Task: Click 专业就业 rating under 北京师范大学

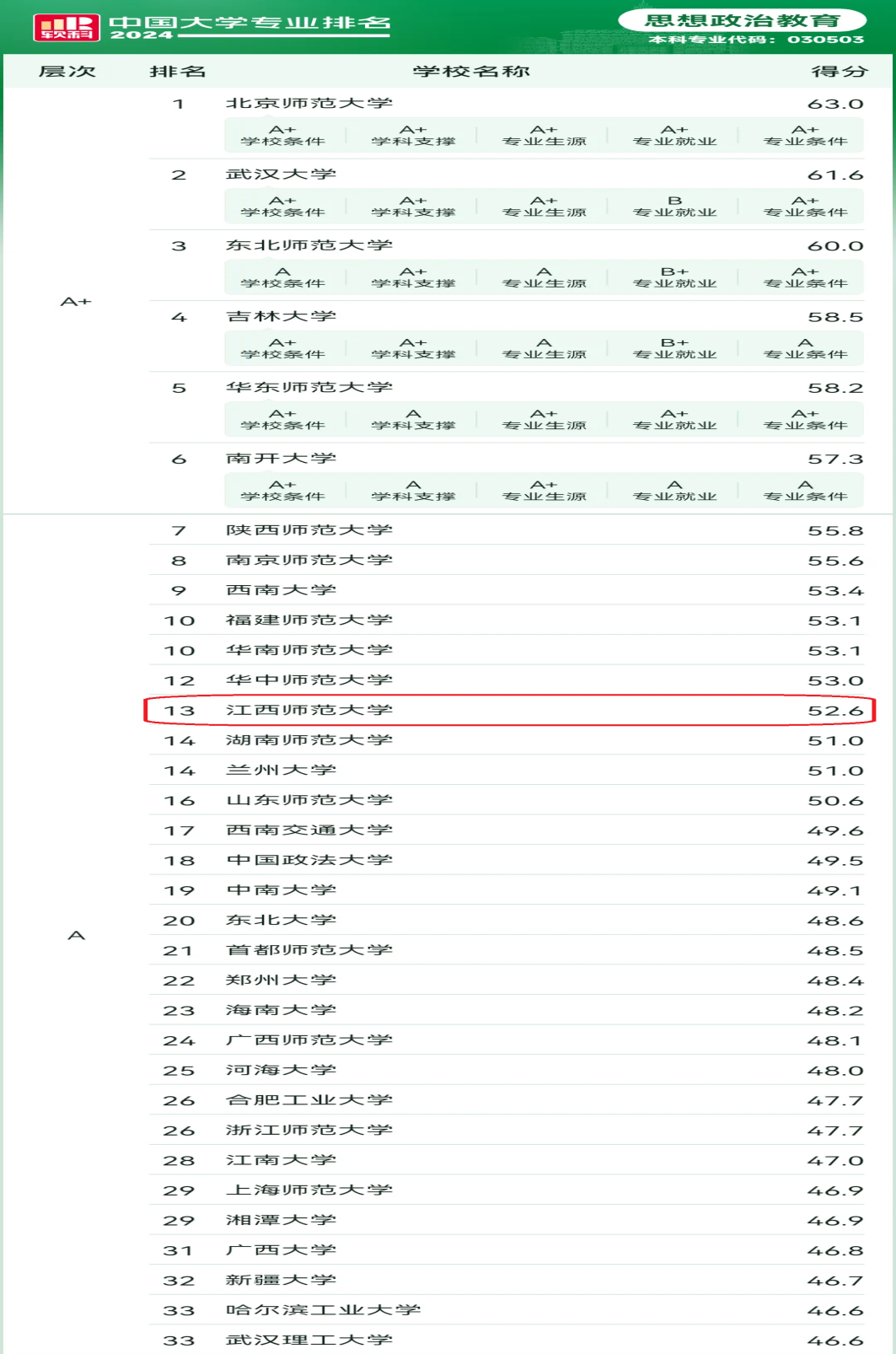Action: (674, 135)
